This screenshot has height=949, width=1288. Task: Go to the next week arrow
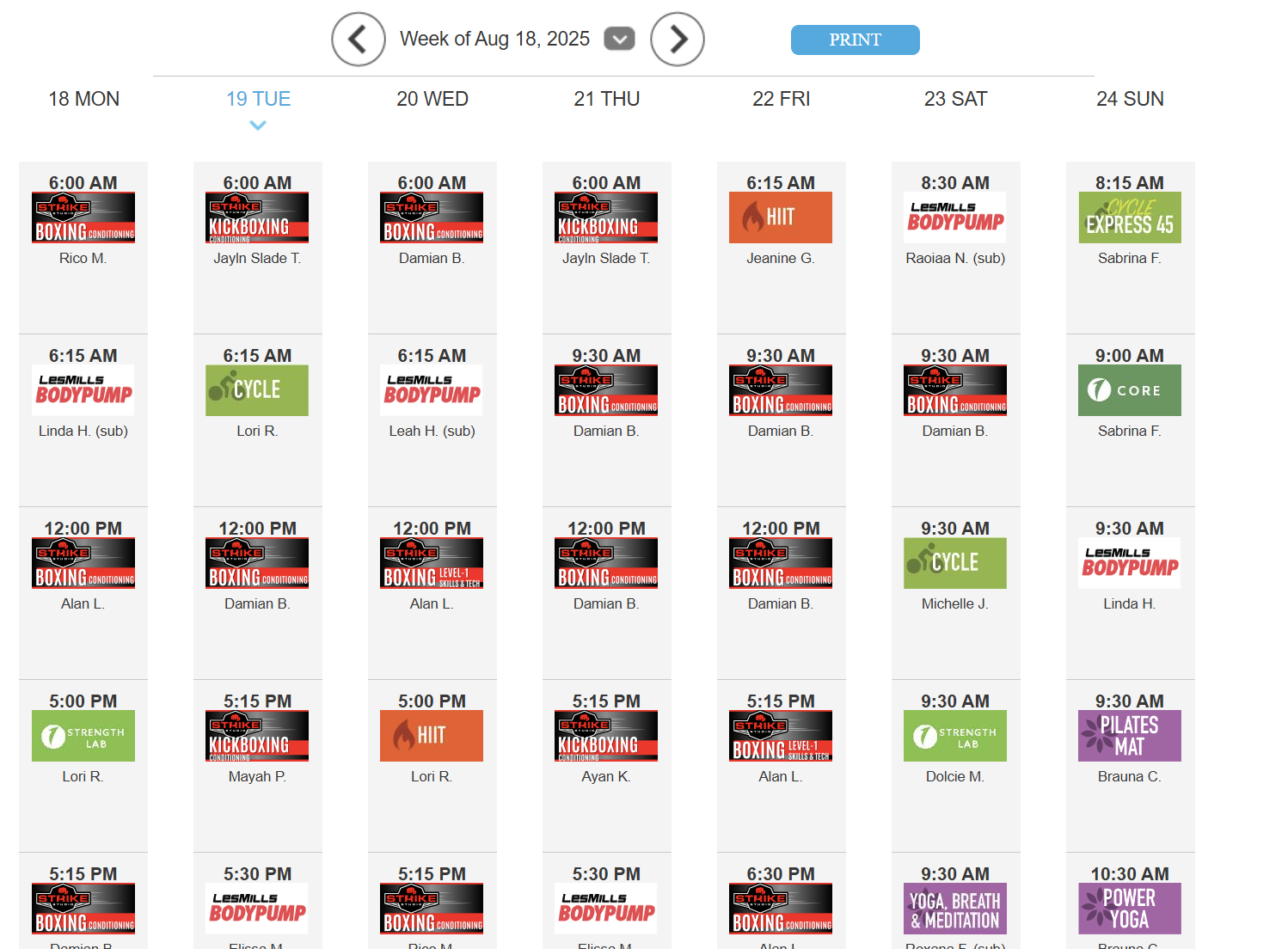678,40
